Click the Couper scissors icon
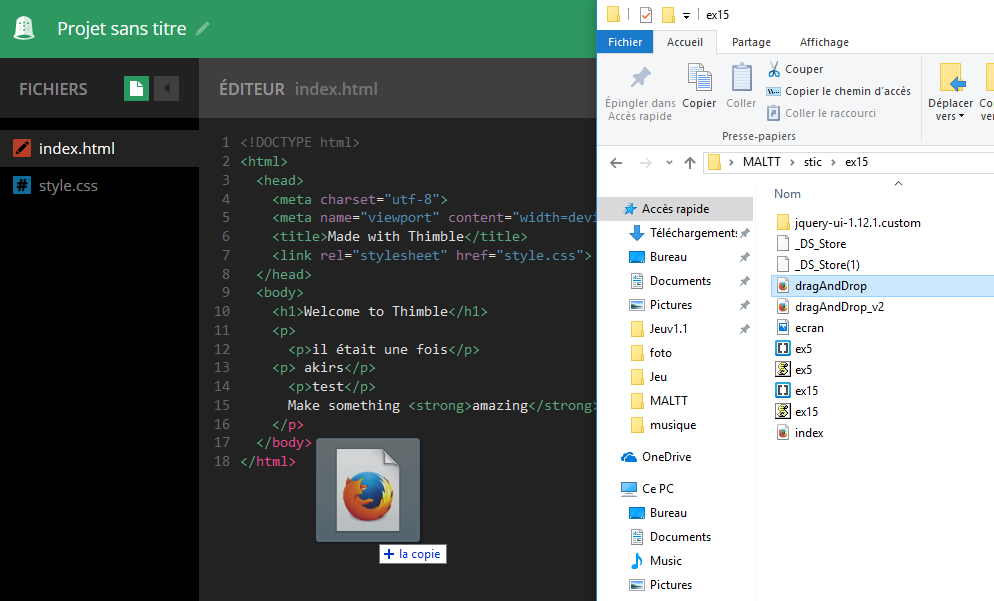 (774, 69)
